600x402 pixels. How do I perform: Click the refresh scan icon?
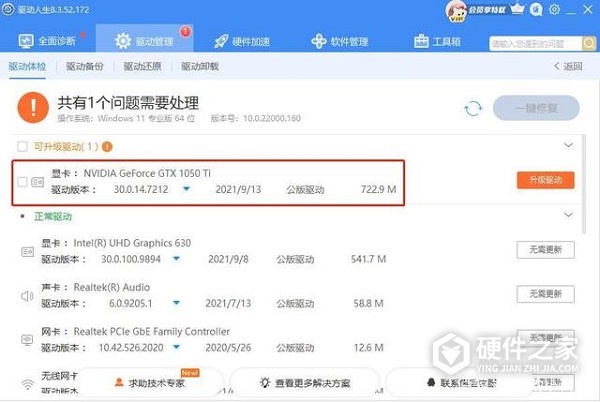point(473,108)
